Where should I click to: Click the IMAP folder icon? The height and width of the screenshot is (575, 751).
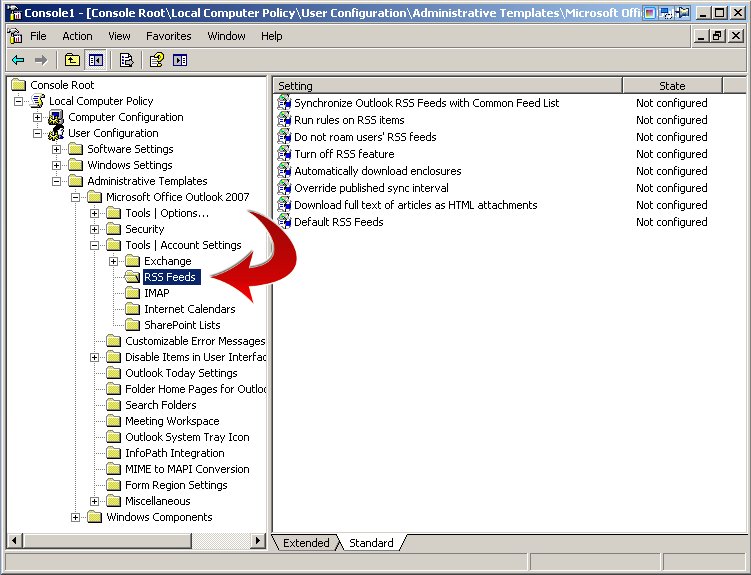click(132, 293)
